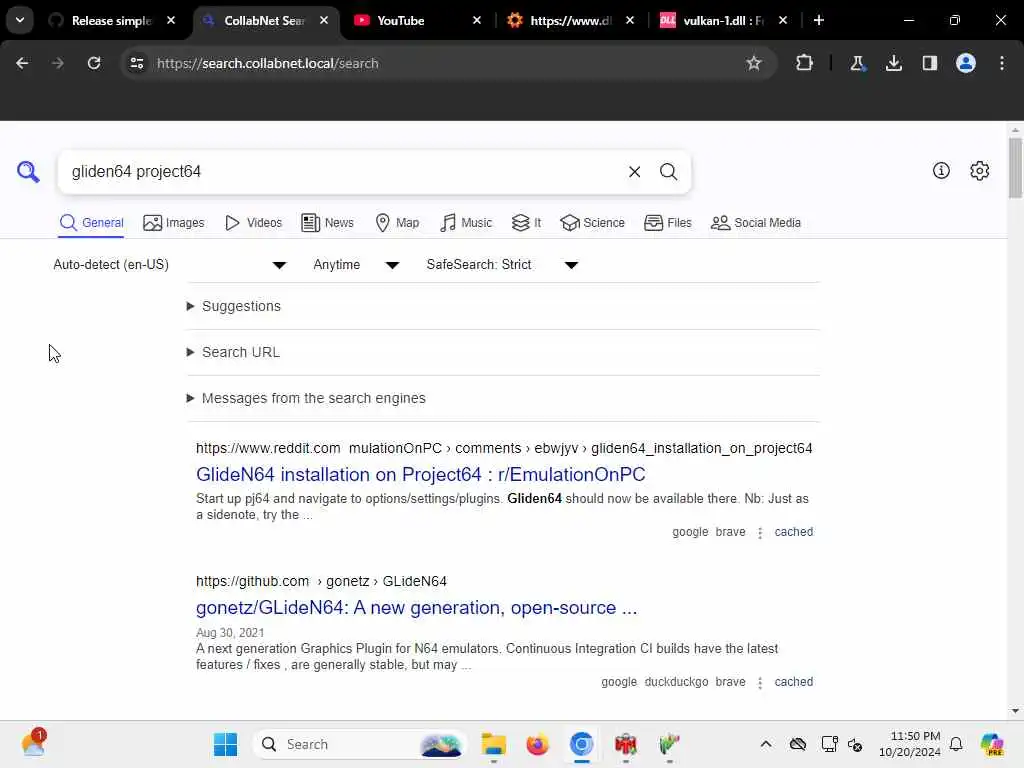Viewport: 1024px width, 768px height.
Task: Open the Downloads icon in toolbar
Action: pyautogui.click(x=893, y=63)
